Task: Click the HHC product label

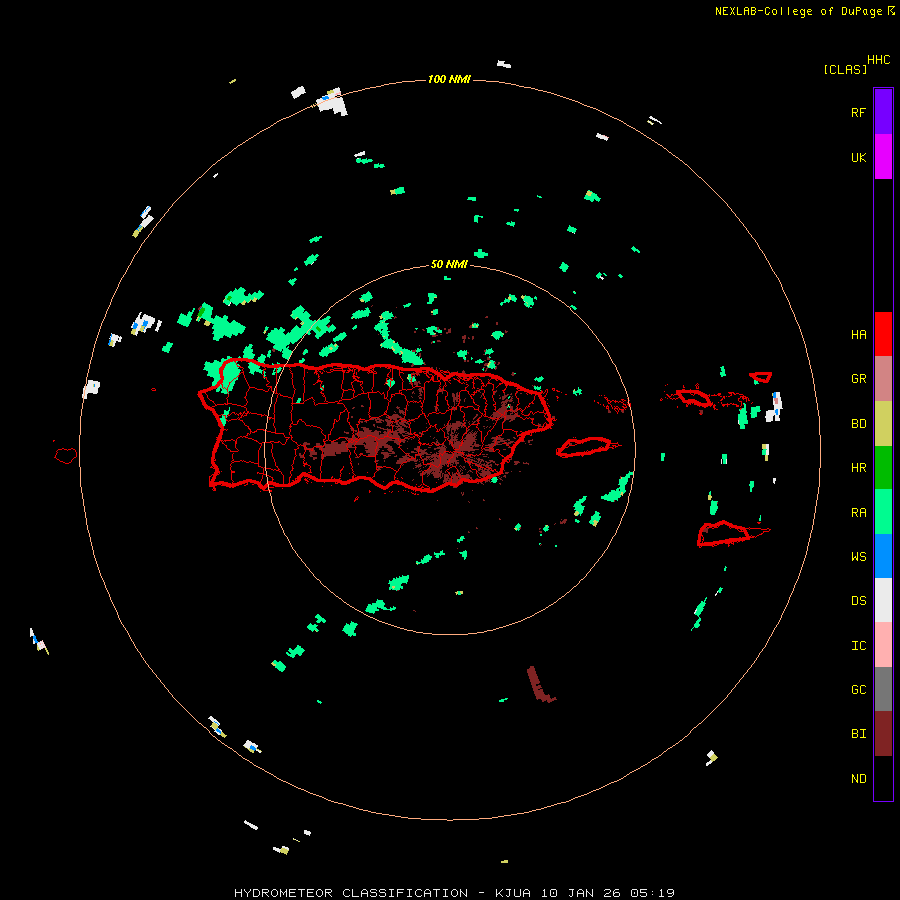Action: [878, 60]
